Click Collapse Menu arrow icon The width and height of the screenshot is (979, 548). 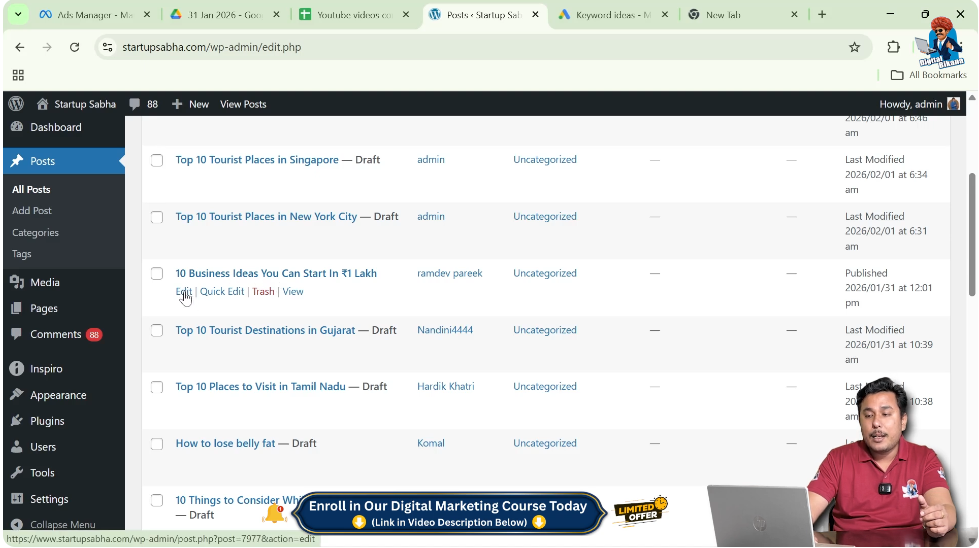click(17, 524)
